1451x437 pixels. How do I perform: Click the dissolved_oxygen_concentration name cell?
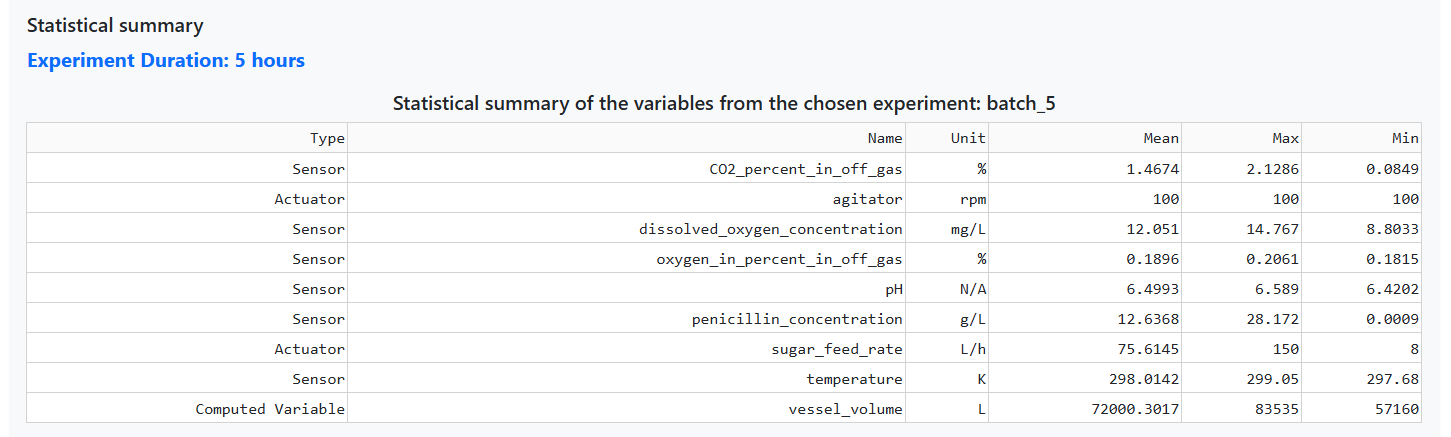(771, 229)
